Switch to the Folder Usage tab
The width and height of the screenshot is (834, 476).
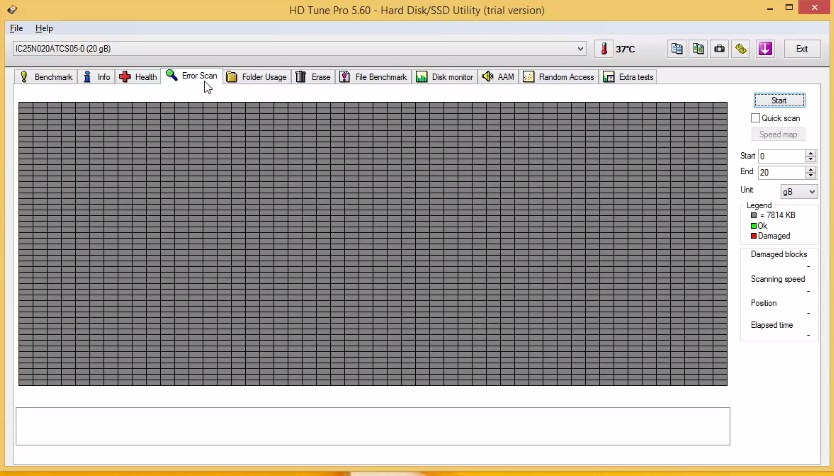256,77
